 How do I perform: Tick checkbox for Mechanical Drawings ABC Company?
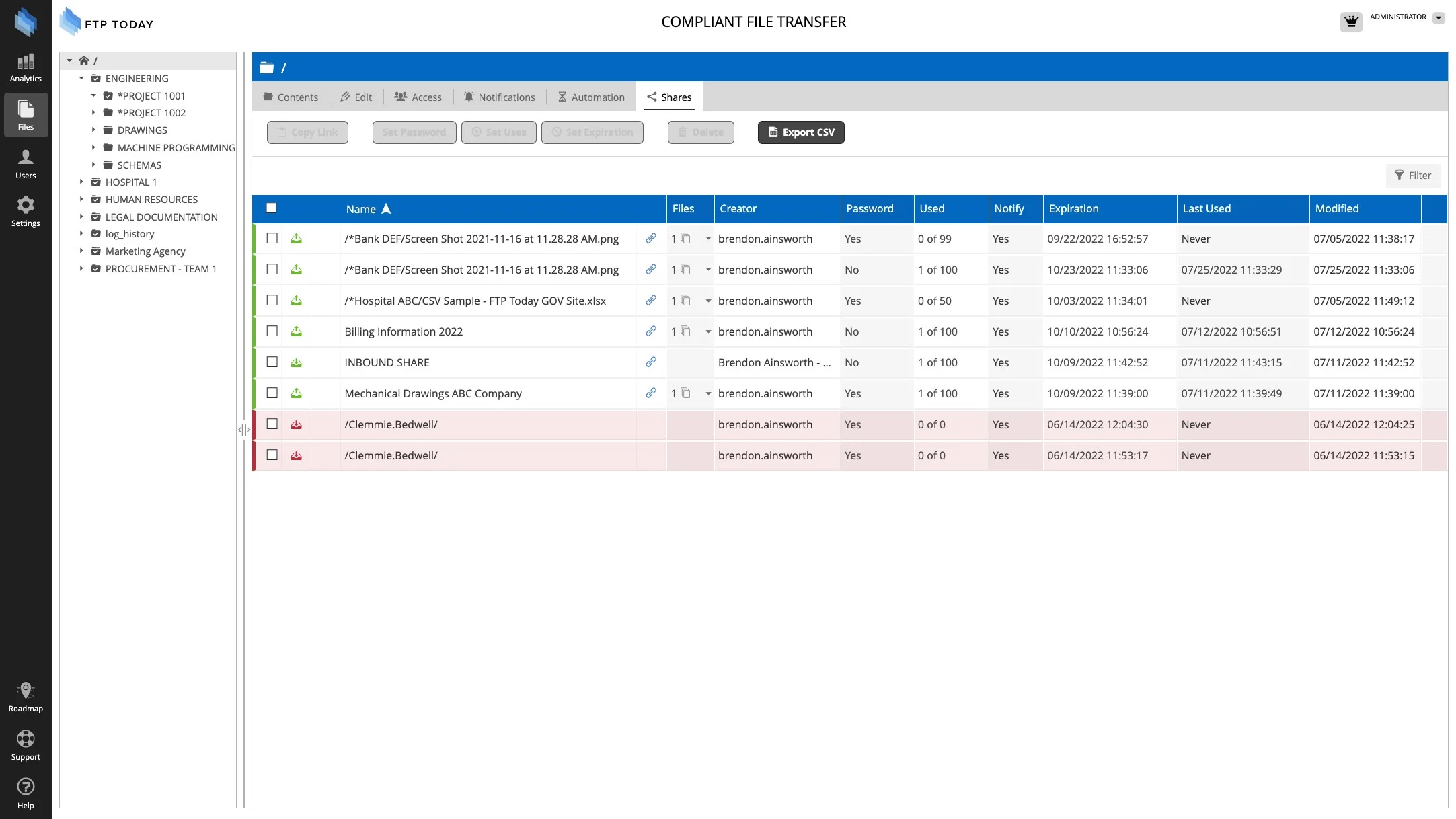tap(272, 393)
